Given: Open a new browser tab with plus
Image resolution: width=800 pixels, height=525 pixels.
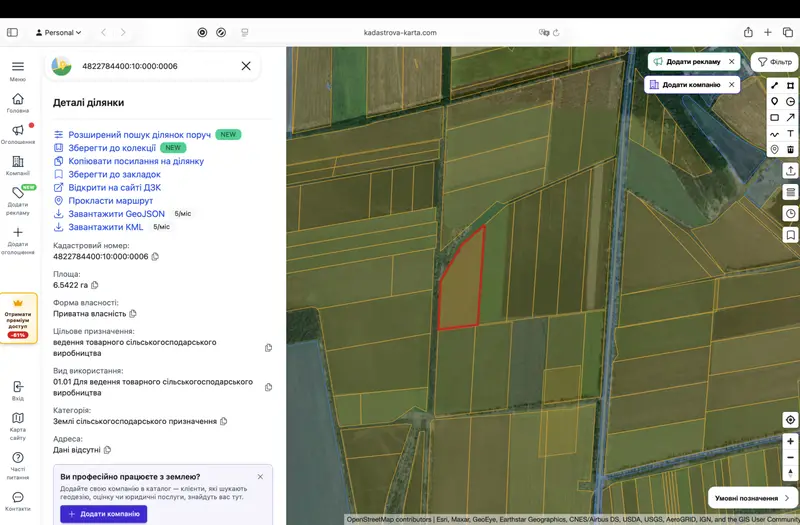Looking at the screenshot, I should [768, 33].
